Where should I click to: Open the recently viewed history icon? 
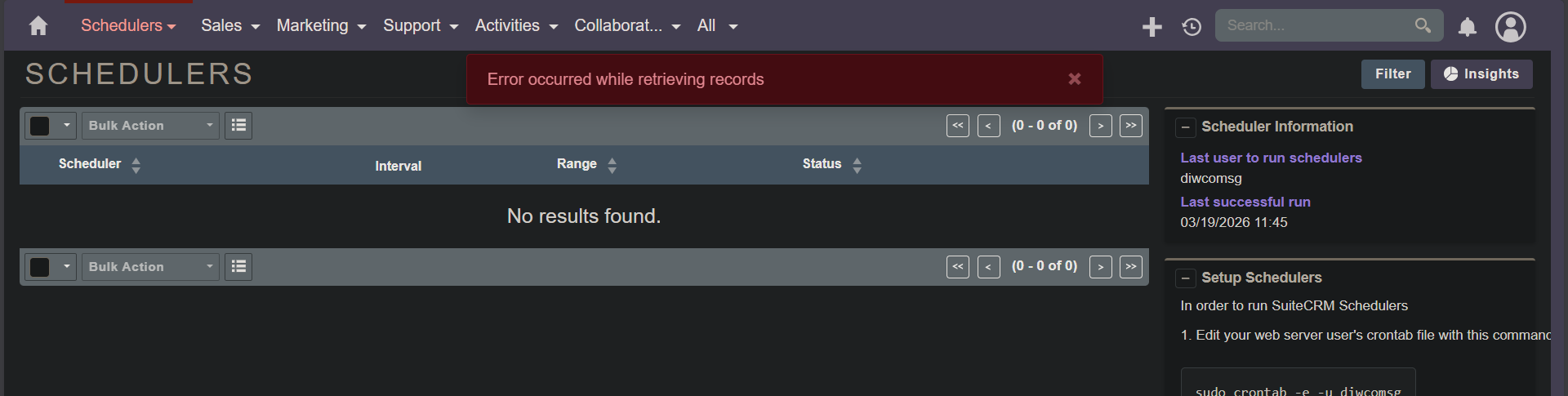click(1192, 27)
